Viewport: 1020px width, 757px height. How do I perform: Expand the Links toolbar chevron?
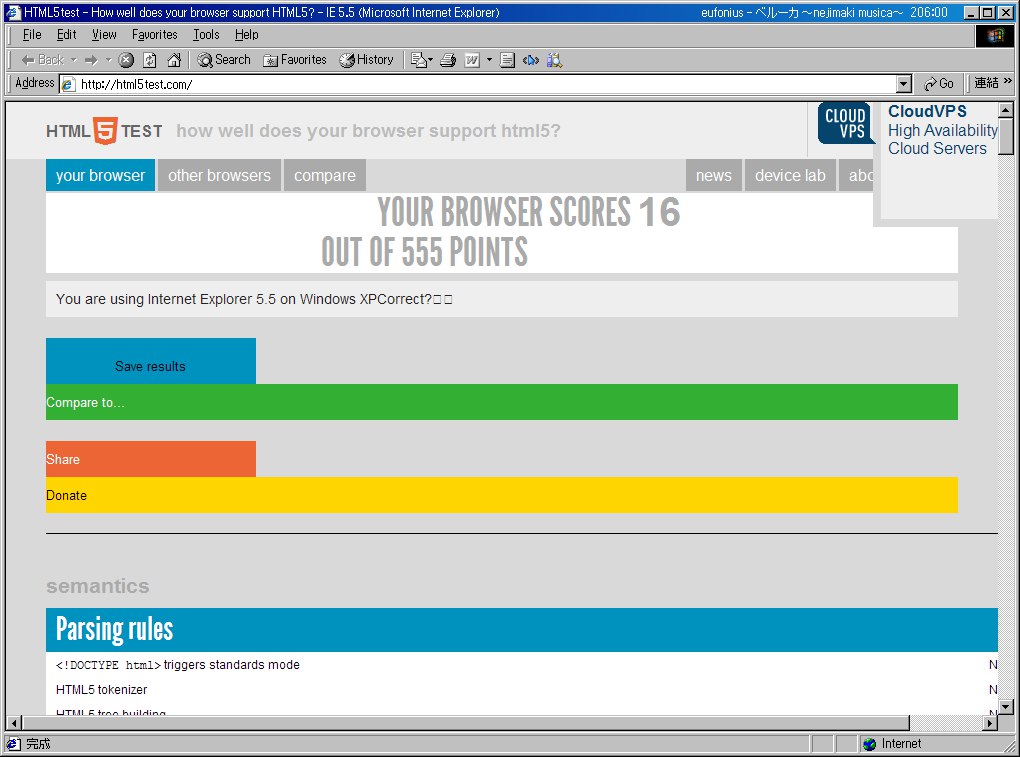click(1008, 81)
